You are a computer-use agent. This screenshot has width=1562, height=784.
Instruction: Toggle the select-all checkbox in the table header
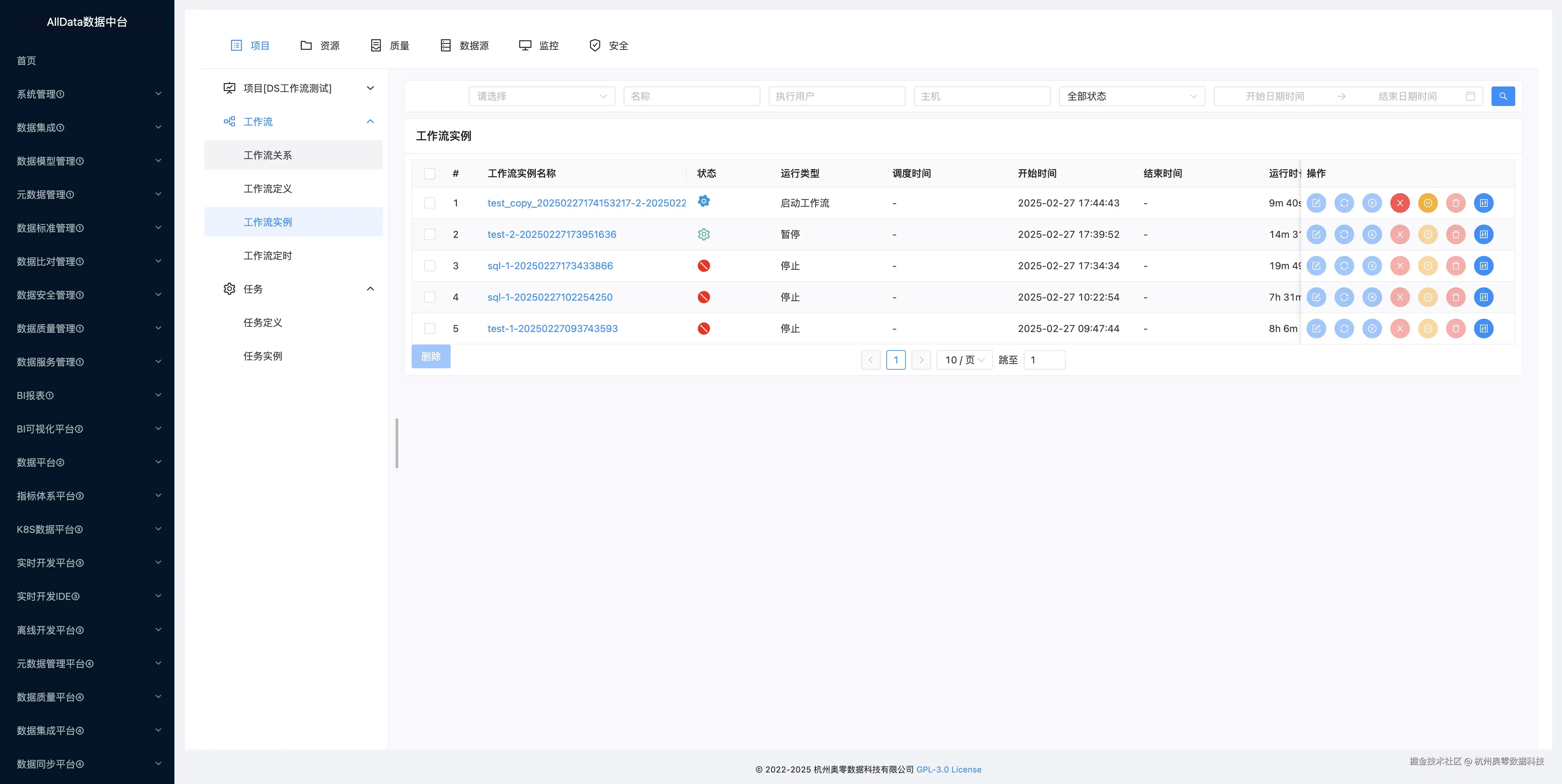coord(430,173)
